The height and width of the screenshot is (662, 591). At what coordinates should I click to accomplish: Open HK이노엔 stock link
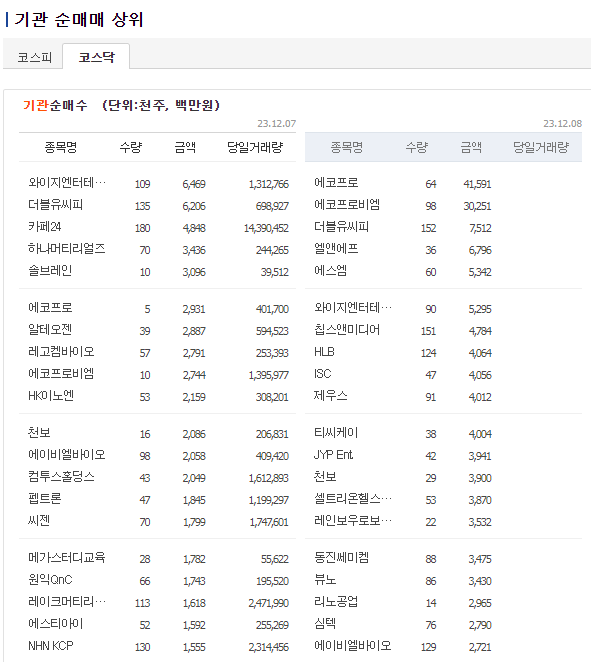(51, 396)
